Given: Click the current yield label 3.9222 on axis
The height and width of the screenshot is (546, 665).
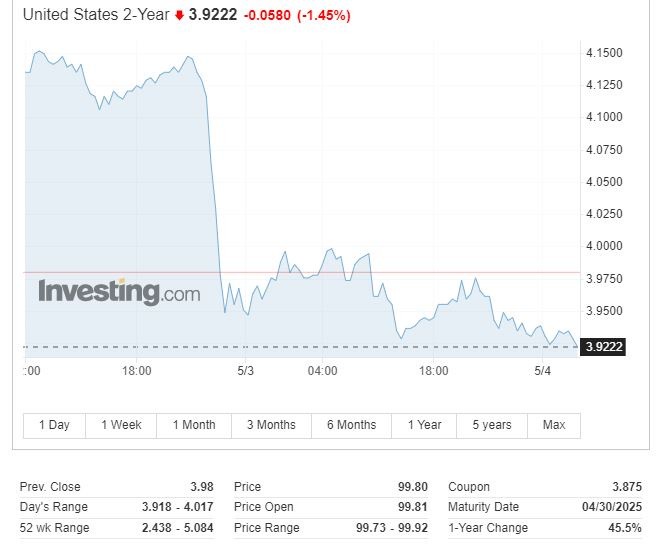Looking at the screenshot, I should [x=604, y=347].
